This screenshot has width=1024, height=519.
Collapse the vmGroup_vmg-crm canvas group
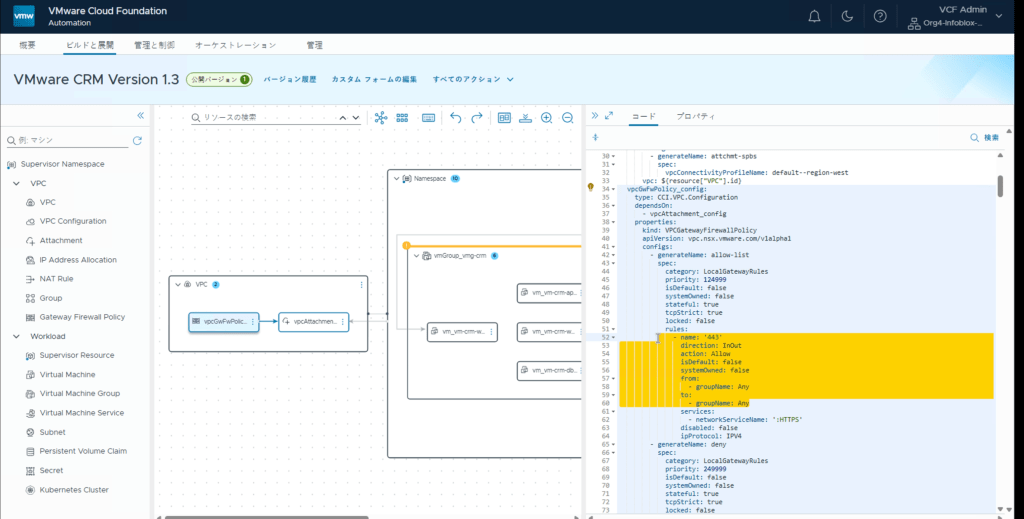click(417, 256)
